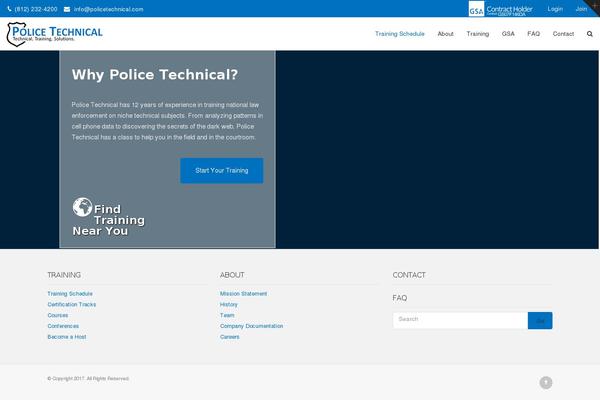Open Certification Tracks footer link
600x400 pixels.
click(x=72, y=304)
